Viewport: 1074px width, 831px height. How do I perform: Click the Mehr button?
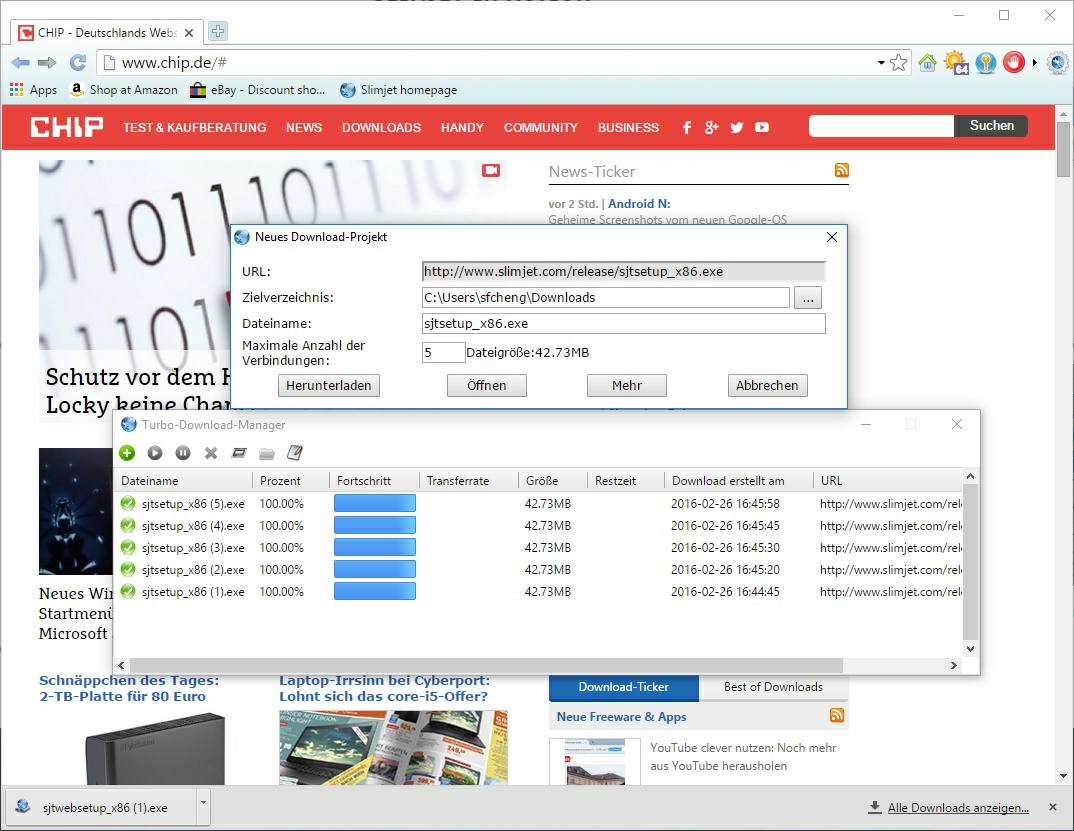click(627, 386)
